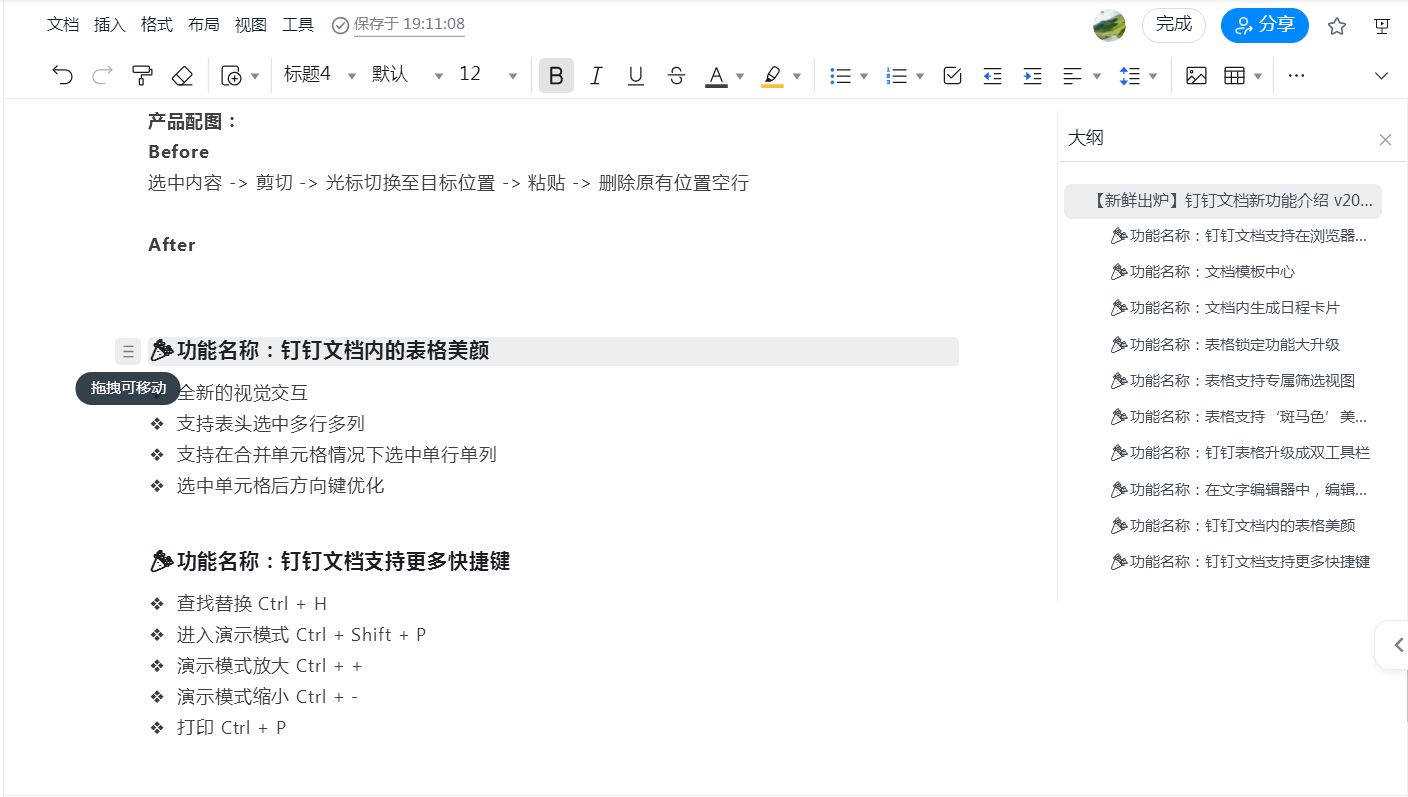The image size is (1408, 797).
Task: Open the 标题4 heading style dropdown
Action: [320, 75]
